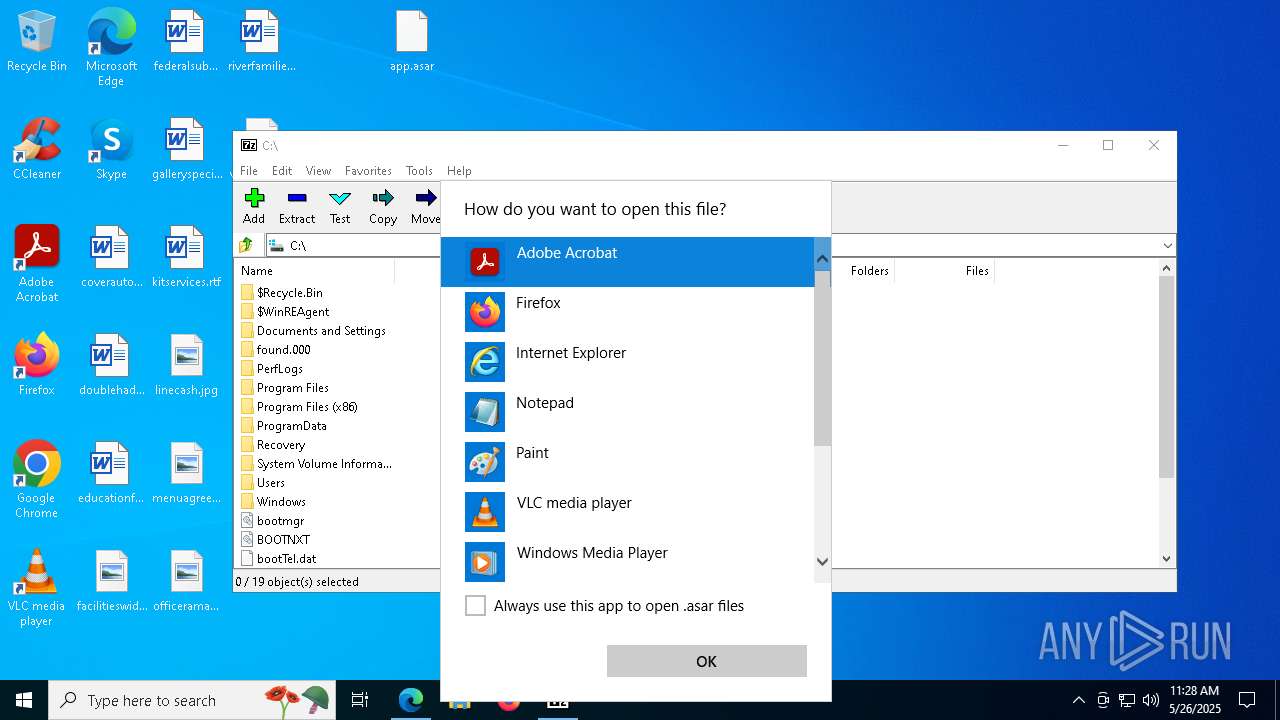The height and width of the screenshot is (720, 1280).
Task: Click the Extract toolbar icon
Action: (297, 206)
